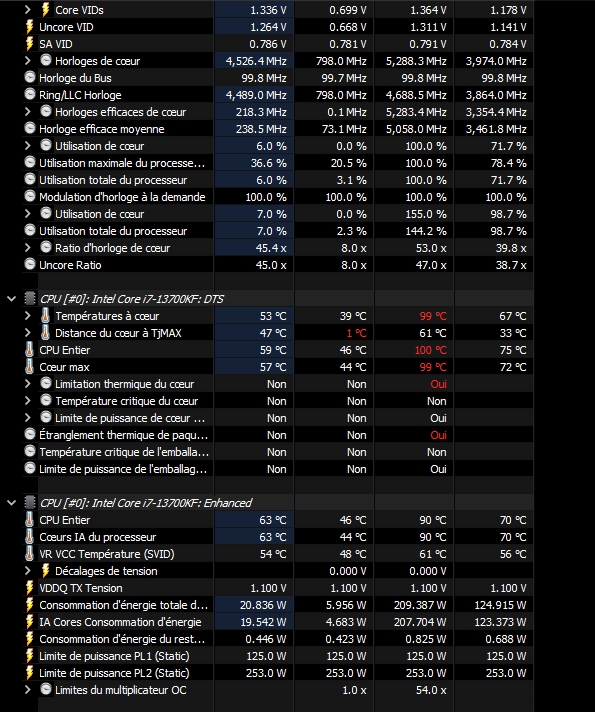The image size is (595, 712).
Task: Click the chip icon of Intel Core i7-13700KF: DTS
Action: 30,298
